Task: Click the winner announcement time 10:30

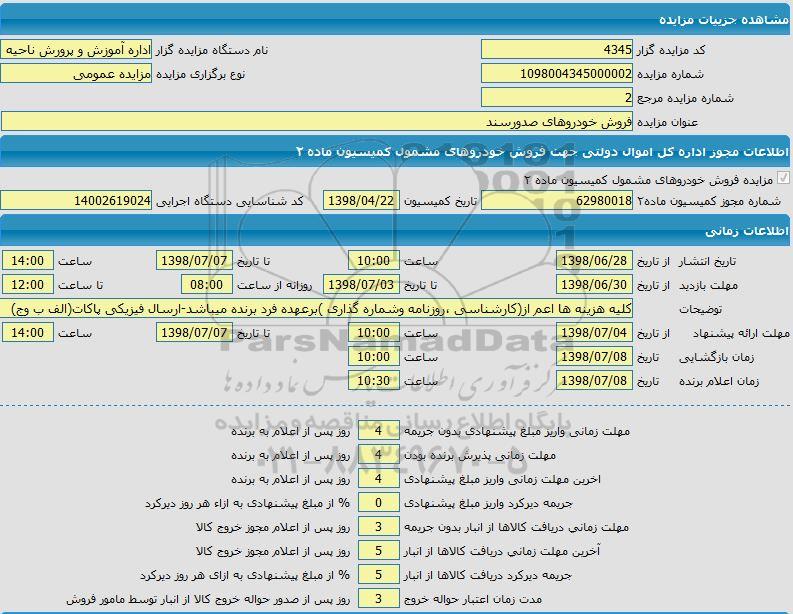Action: [374, 380]
